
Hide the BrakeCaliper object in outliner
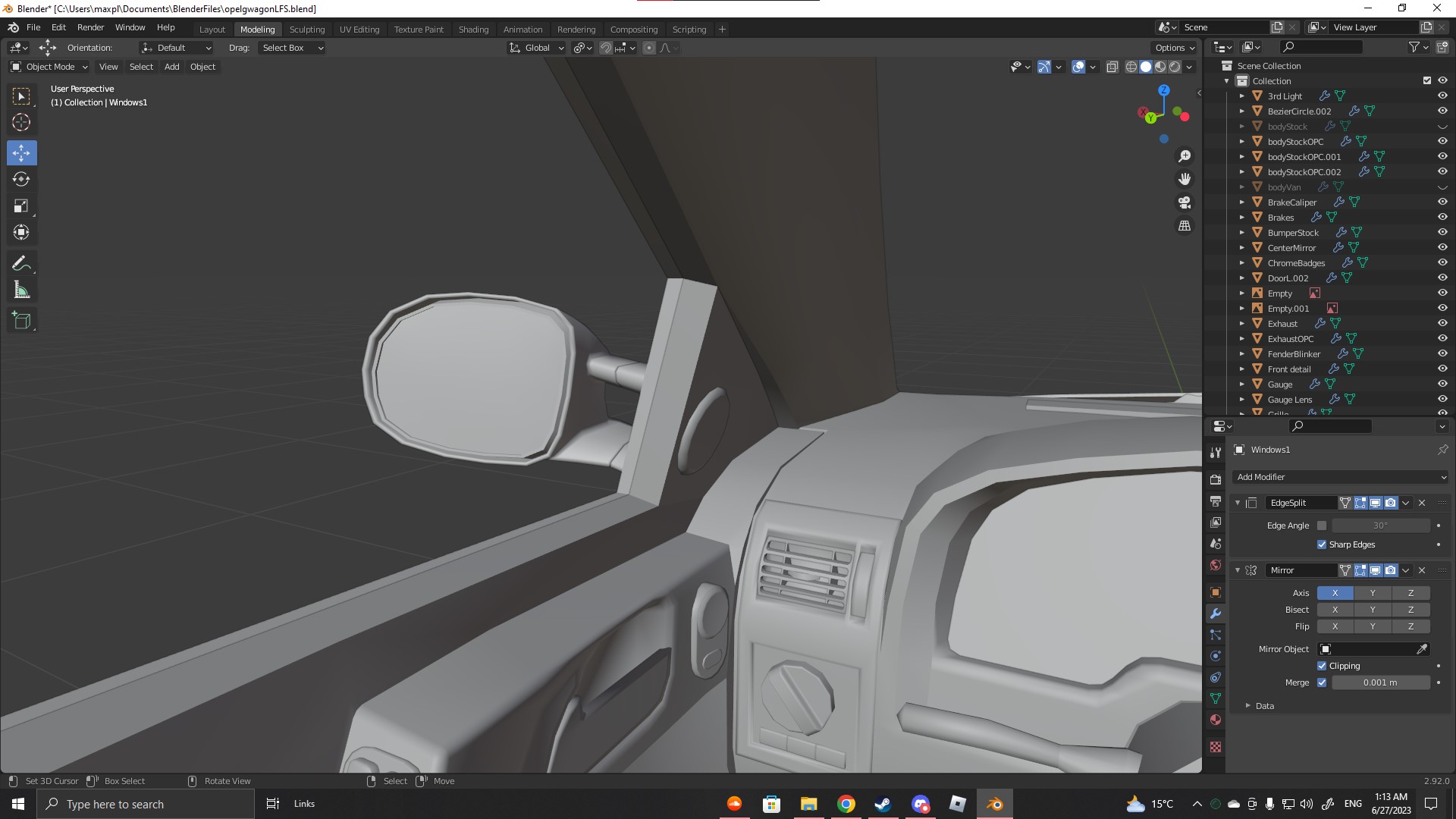tap(1442, 202)
